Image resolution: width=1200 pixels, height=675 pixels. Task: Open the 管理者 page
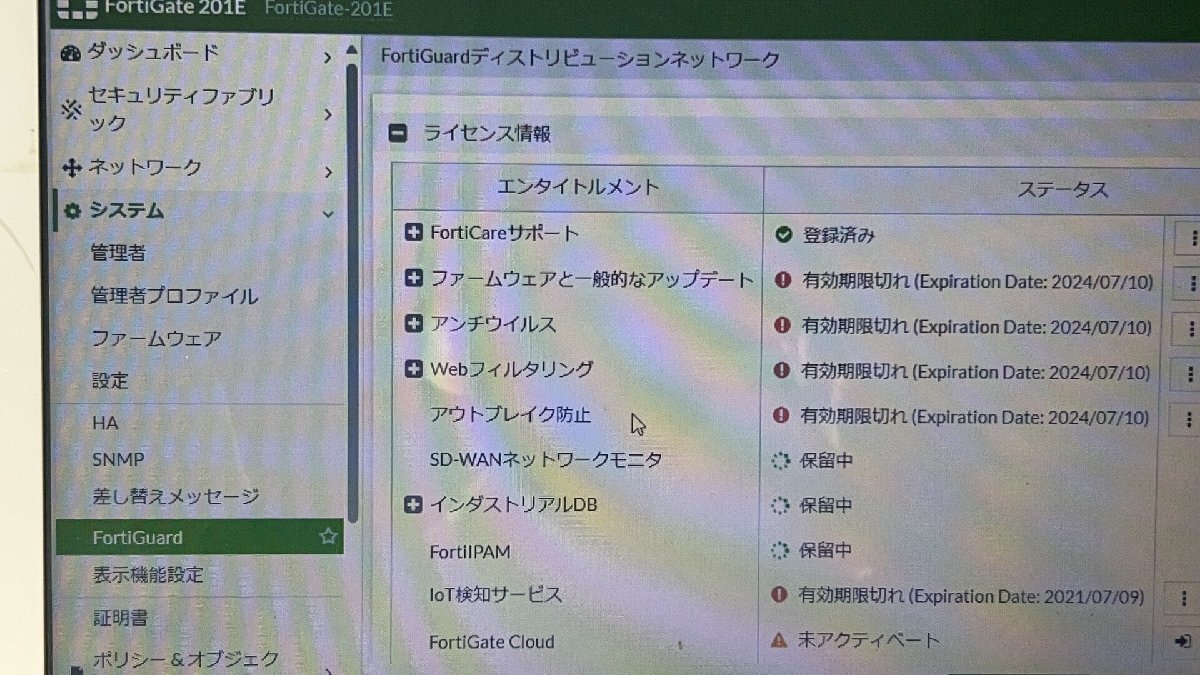pyautogui.click(x=118, y=253)
